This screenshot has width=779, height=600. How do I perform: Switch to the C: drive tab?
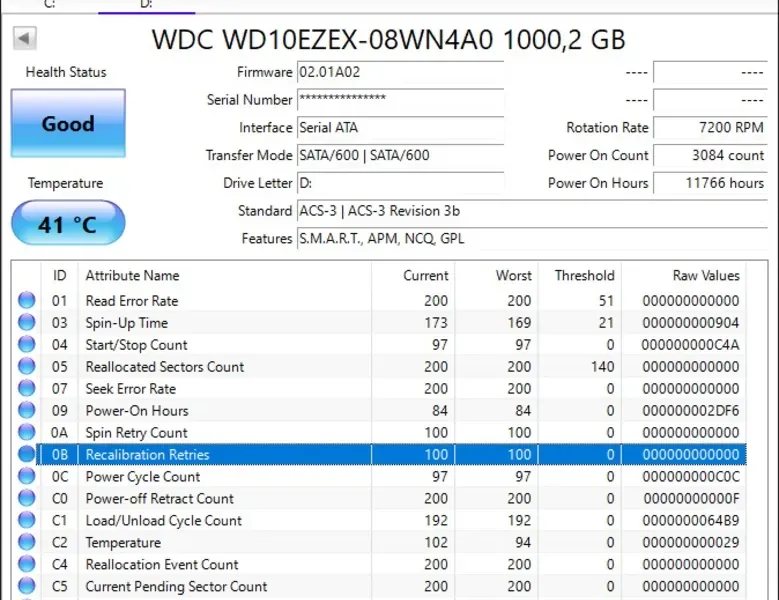50,5
